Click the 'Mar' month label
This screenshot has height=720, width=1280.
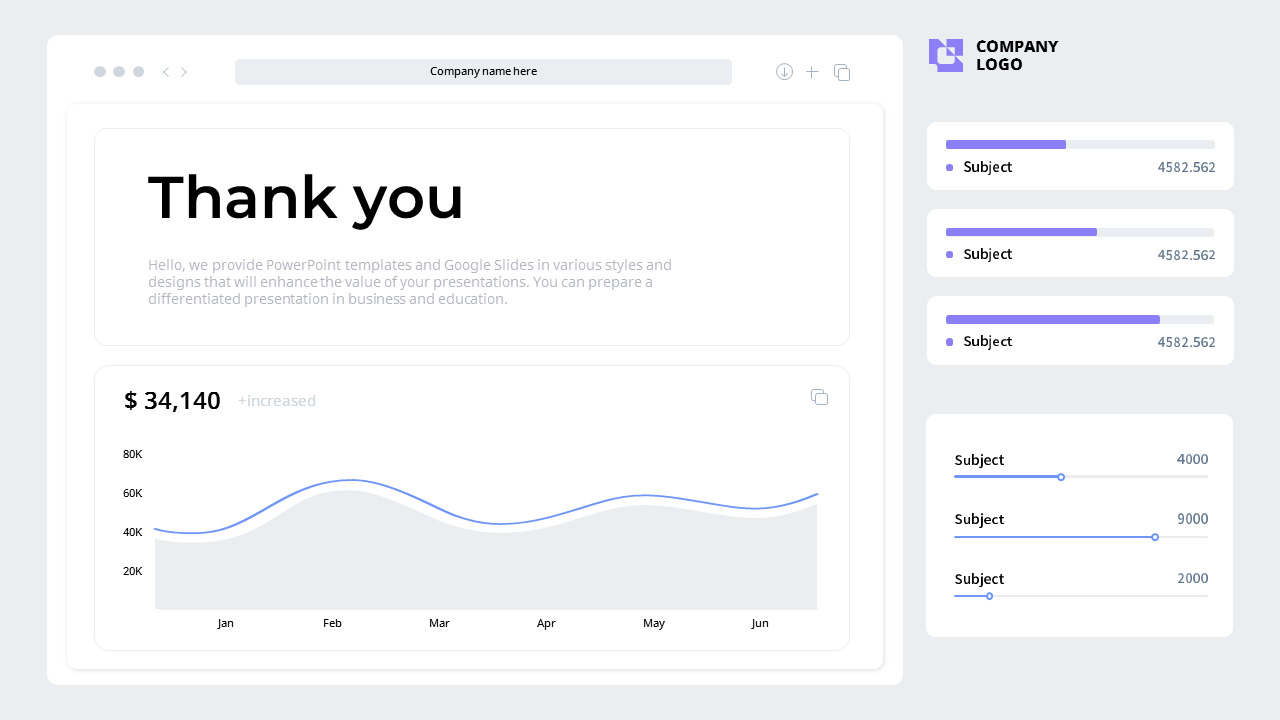(439, 623)
